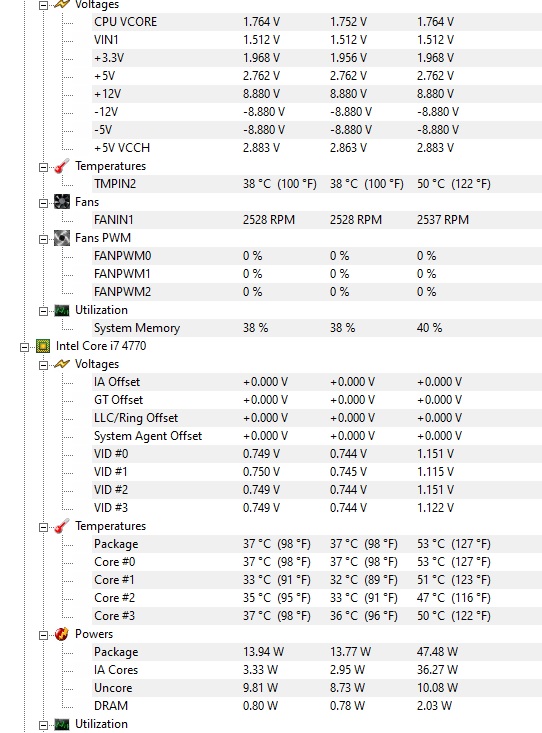
Task: Select the FANIN1 fan speed row
Action: pos(317,220)
